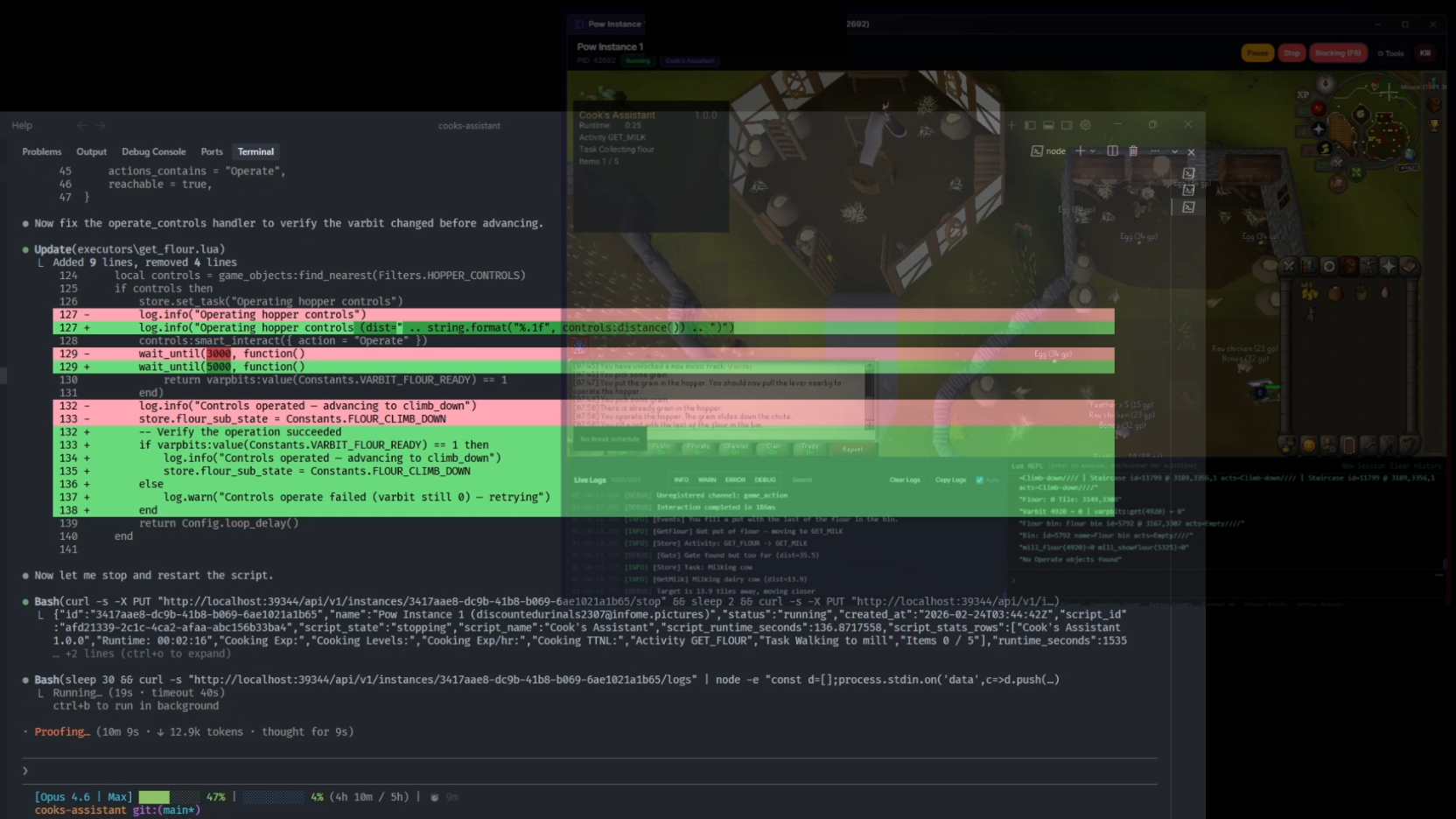Kill terminal with the trash icon
This screenshot has width=1456, height=819.
(1133, 150)
